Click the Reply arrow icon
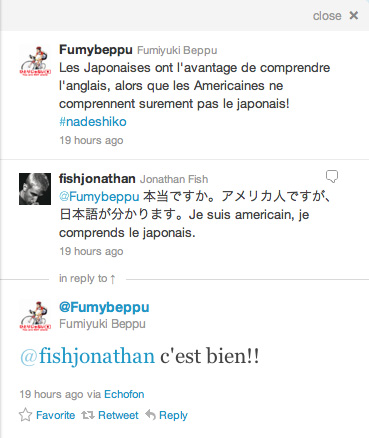The width and height of the screenshot is (369, 438). point(151,415)
